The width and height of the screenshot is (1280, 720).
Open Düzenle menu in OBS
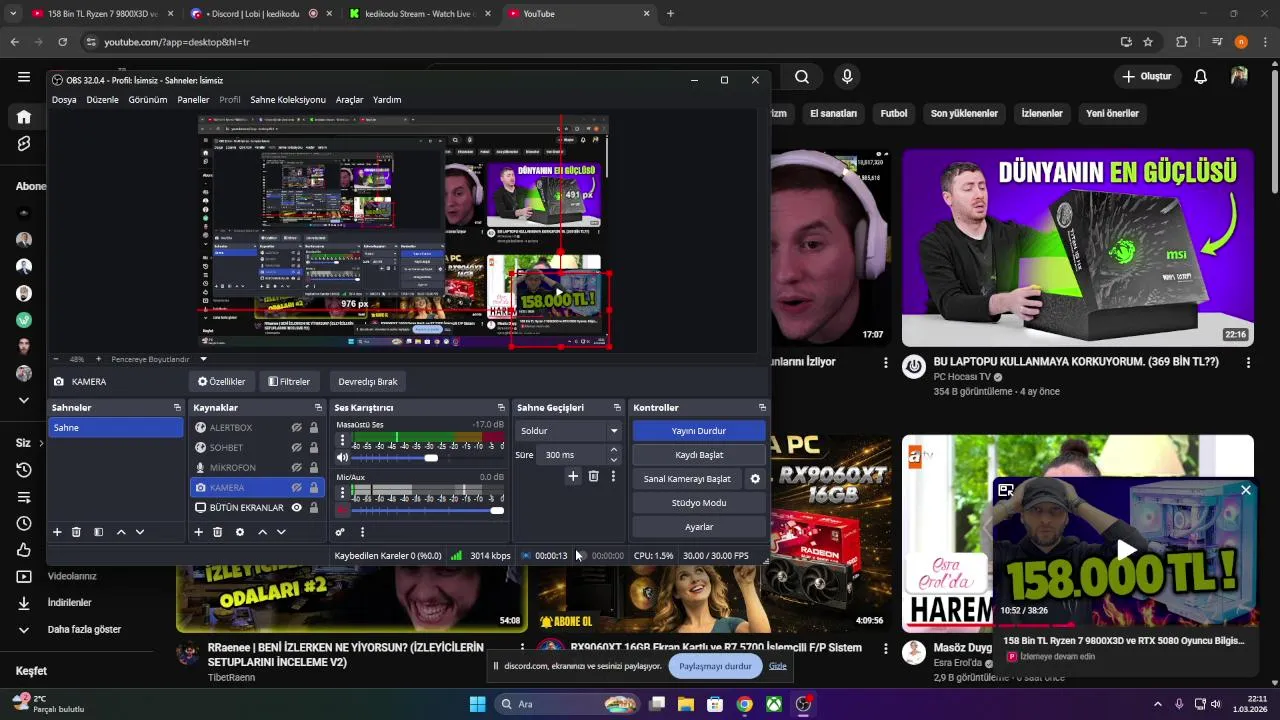click(x=102, y=100)
